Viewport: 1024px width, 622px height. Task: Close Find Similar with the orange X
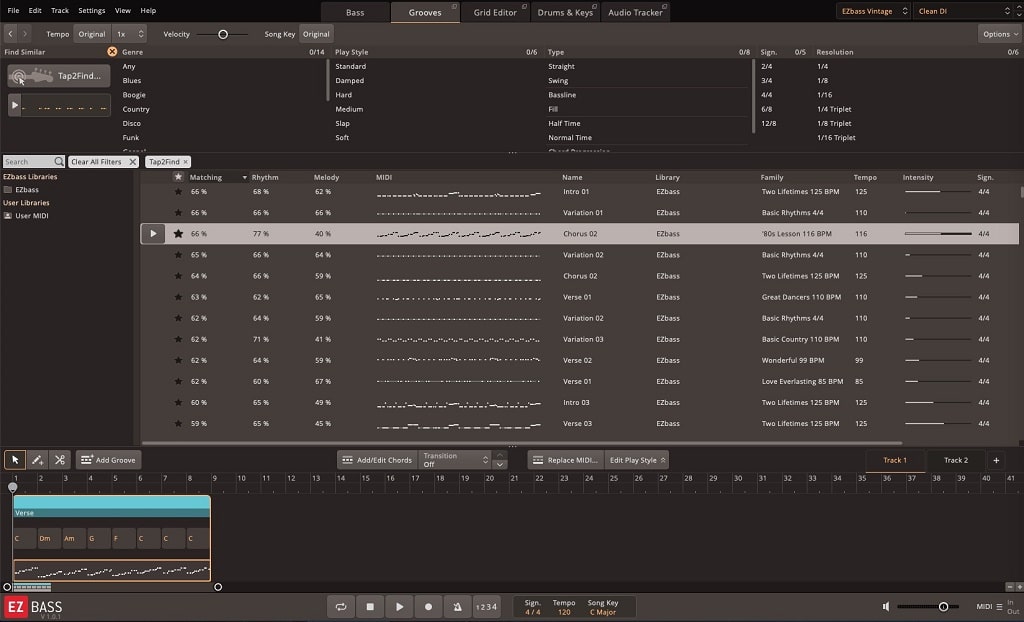[x=112, y=52]
